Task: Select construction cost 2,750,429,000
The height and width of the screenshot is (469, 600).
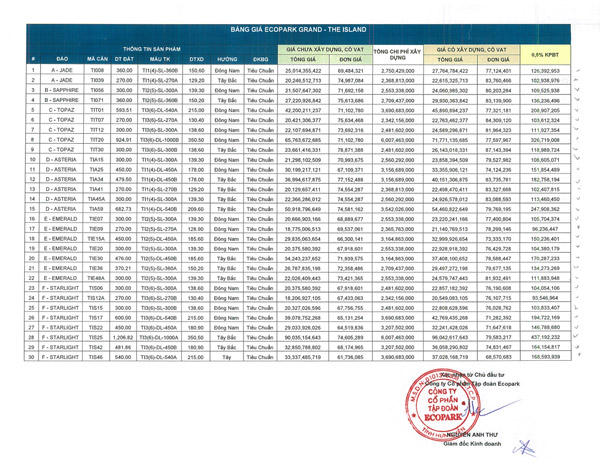Action: pyautogui.click(x=397, y=71)
